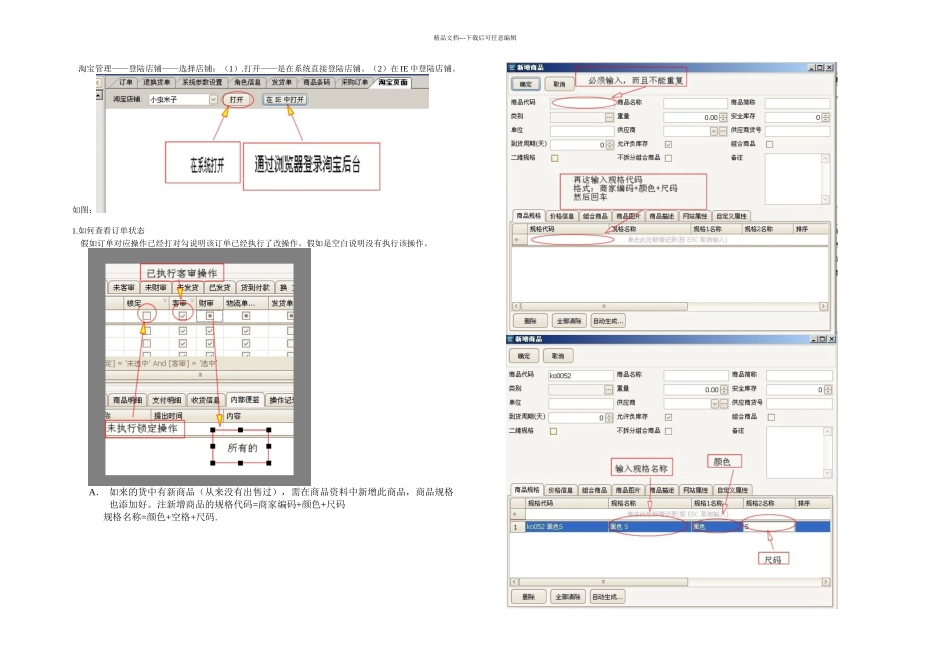This screenshot has height=672, width=950.
Task: Toggle 允许负库存 checkbox in ko0052 新增商品 window
Action: coord(668,417)
